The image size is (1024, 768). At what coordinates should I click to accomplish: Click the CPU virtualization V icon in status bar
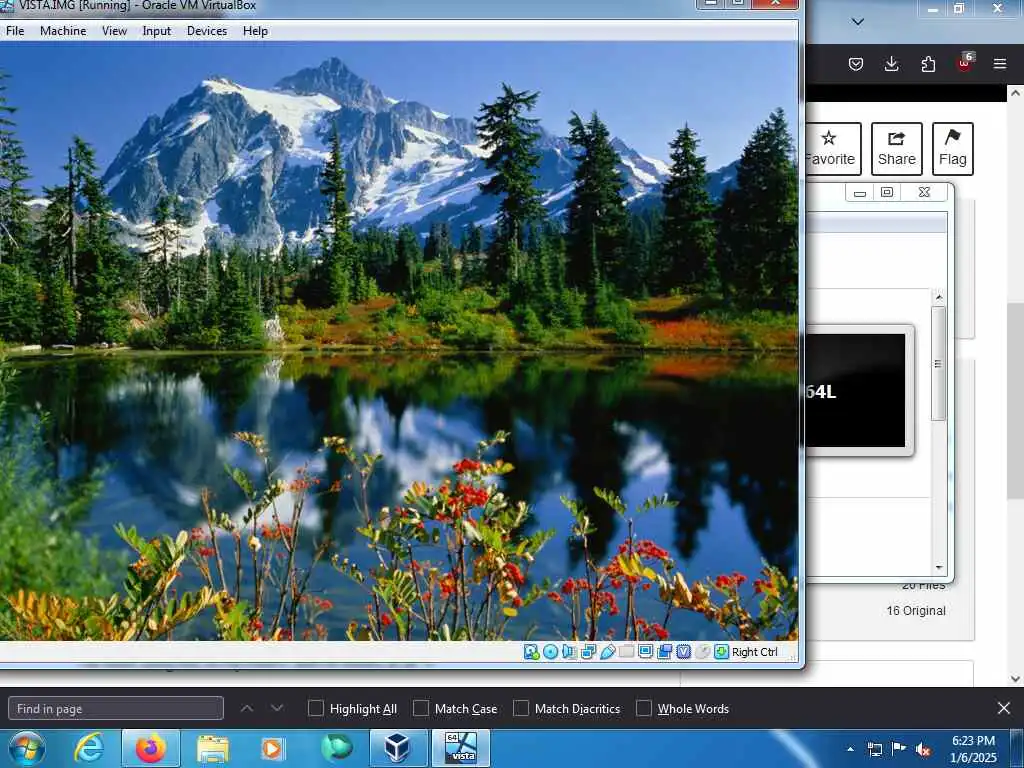pos(683,652)
